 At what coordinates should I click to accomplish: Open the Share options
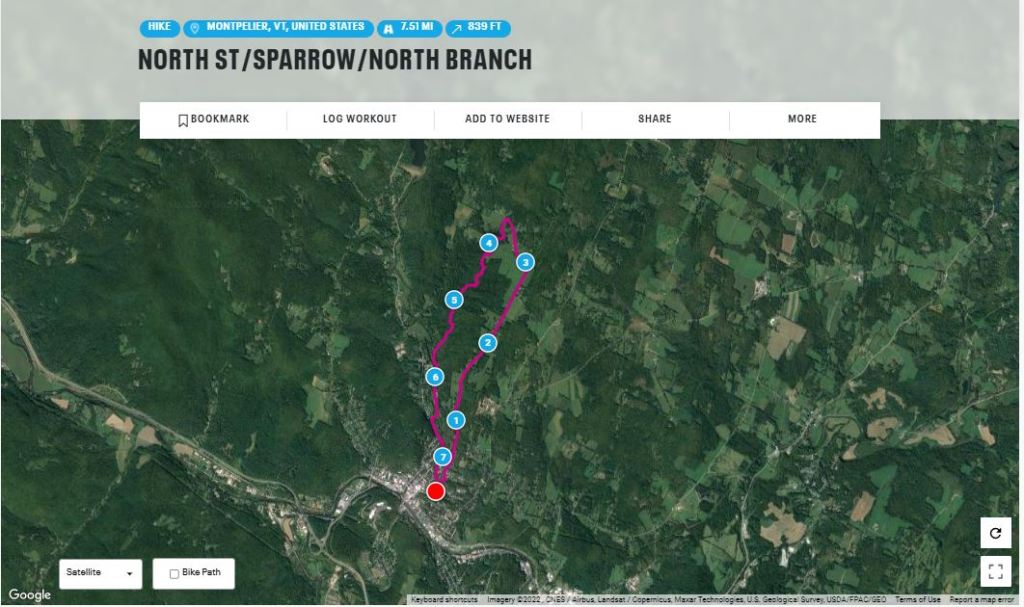(x=655, y=119)
